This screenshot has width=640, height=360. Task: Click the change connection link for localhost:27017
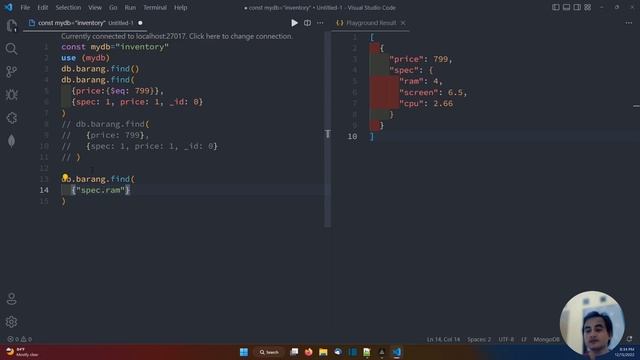tap(177, 36)
